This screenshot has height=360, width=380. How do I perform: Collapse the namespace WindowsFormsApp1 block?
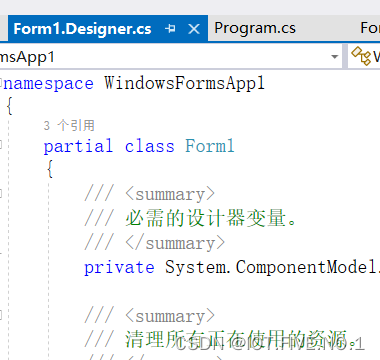[x=1, y=82]
